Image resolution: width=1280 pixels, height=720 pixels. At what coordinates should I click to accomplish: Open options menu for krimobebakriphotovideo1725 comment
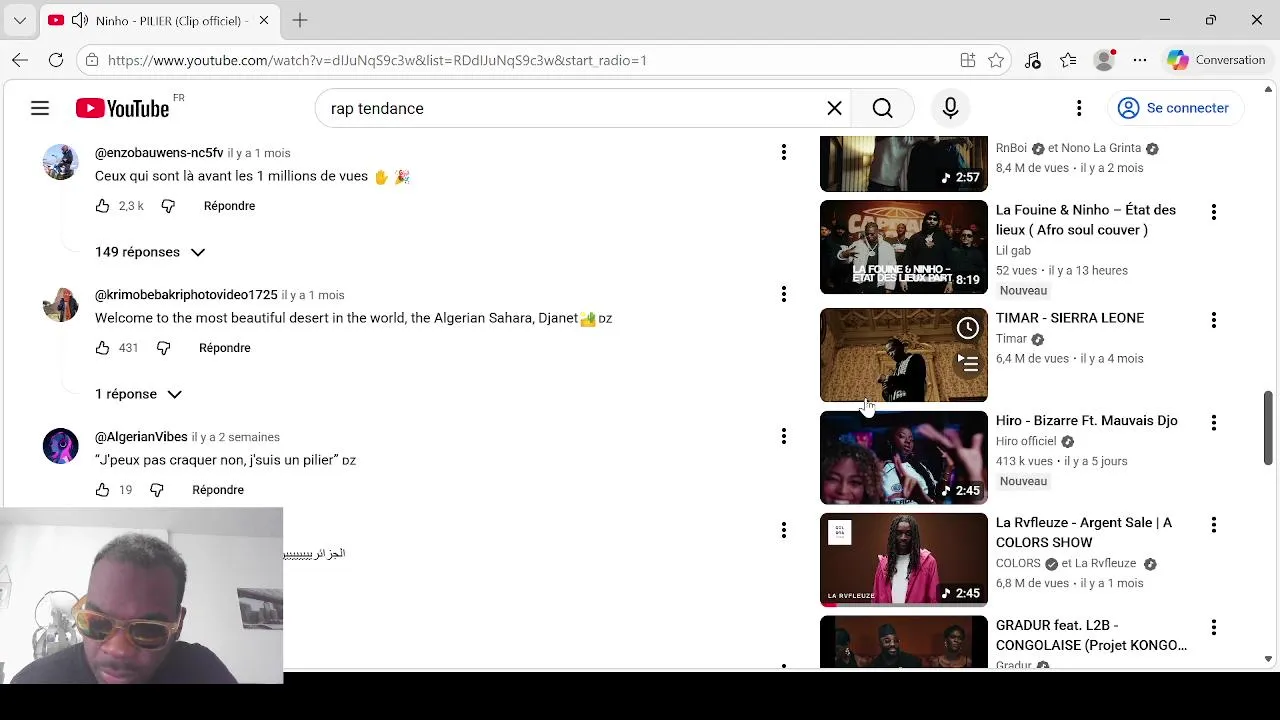[x=784, y=294]
